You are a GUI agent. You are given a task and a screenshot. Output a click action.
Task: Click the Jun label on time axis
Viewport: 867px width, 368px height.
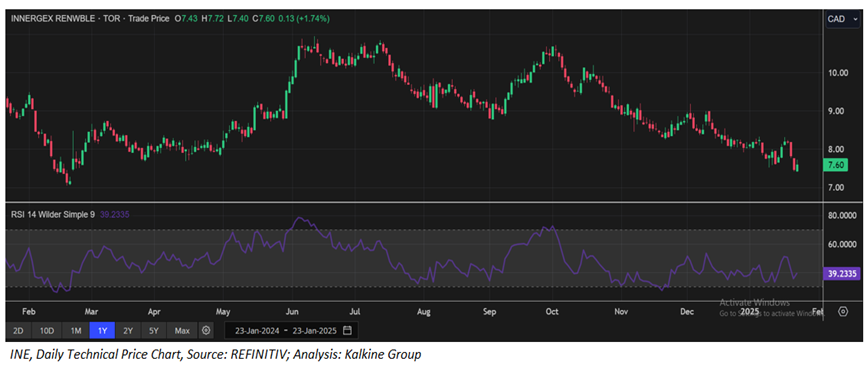(292, 312)
